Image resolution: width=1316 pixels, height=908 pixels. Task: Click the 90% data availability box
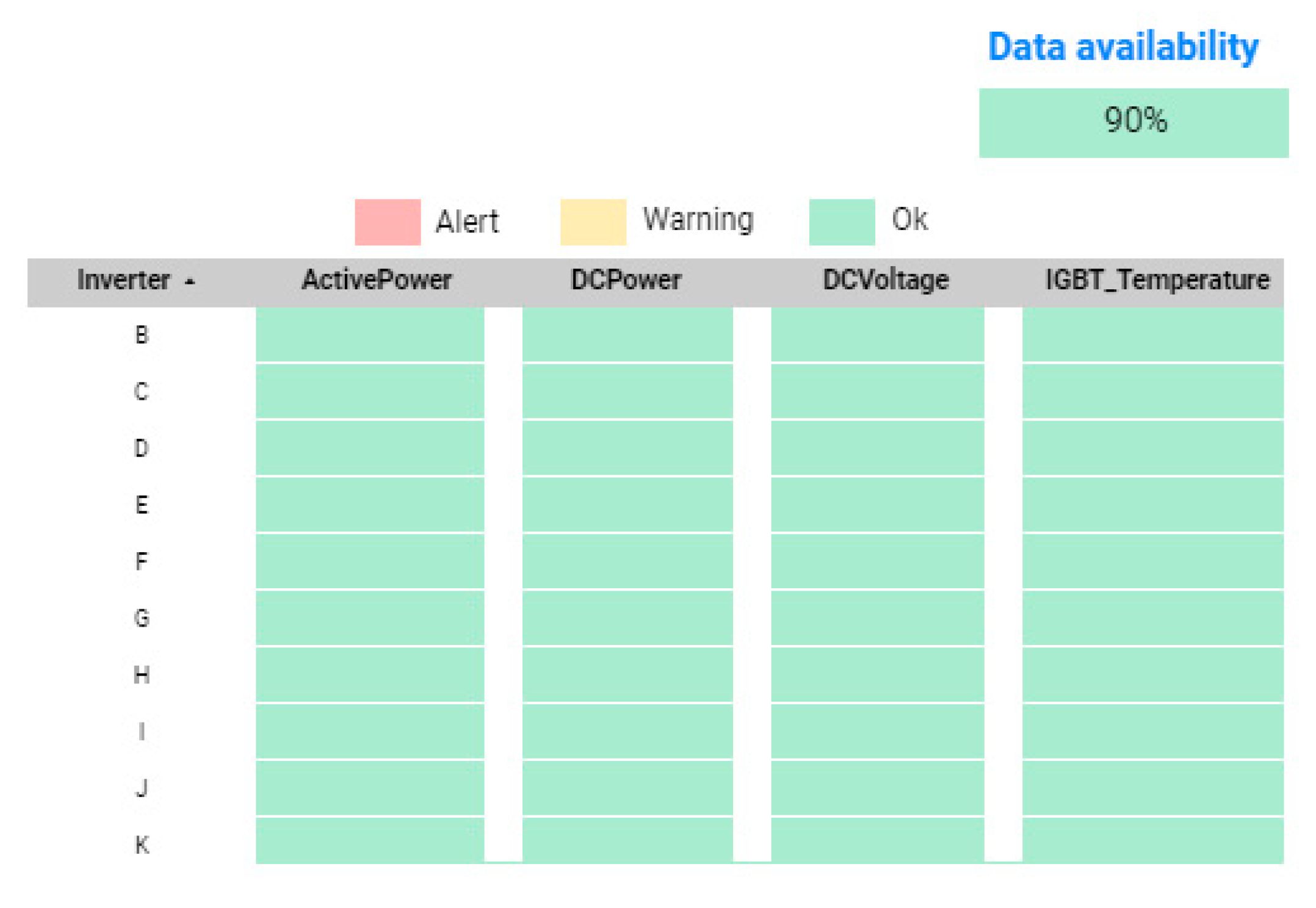1133,123
